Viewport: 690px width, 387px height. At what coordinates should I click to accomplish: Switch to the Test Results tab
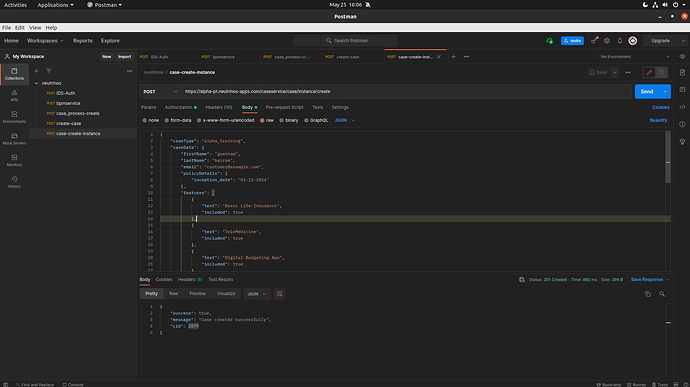(x=220, y=280)
